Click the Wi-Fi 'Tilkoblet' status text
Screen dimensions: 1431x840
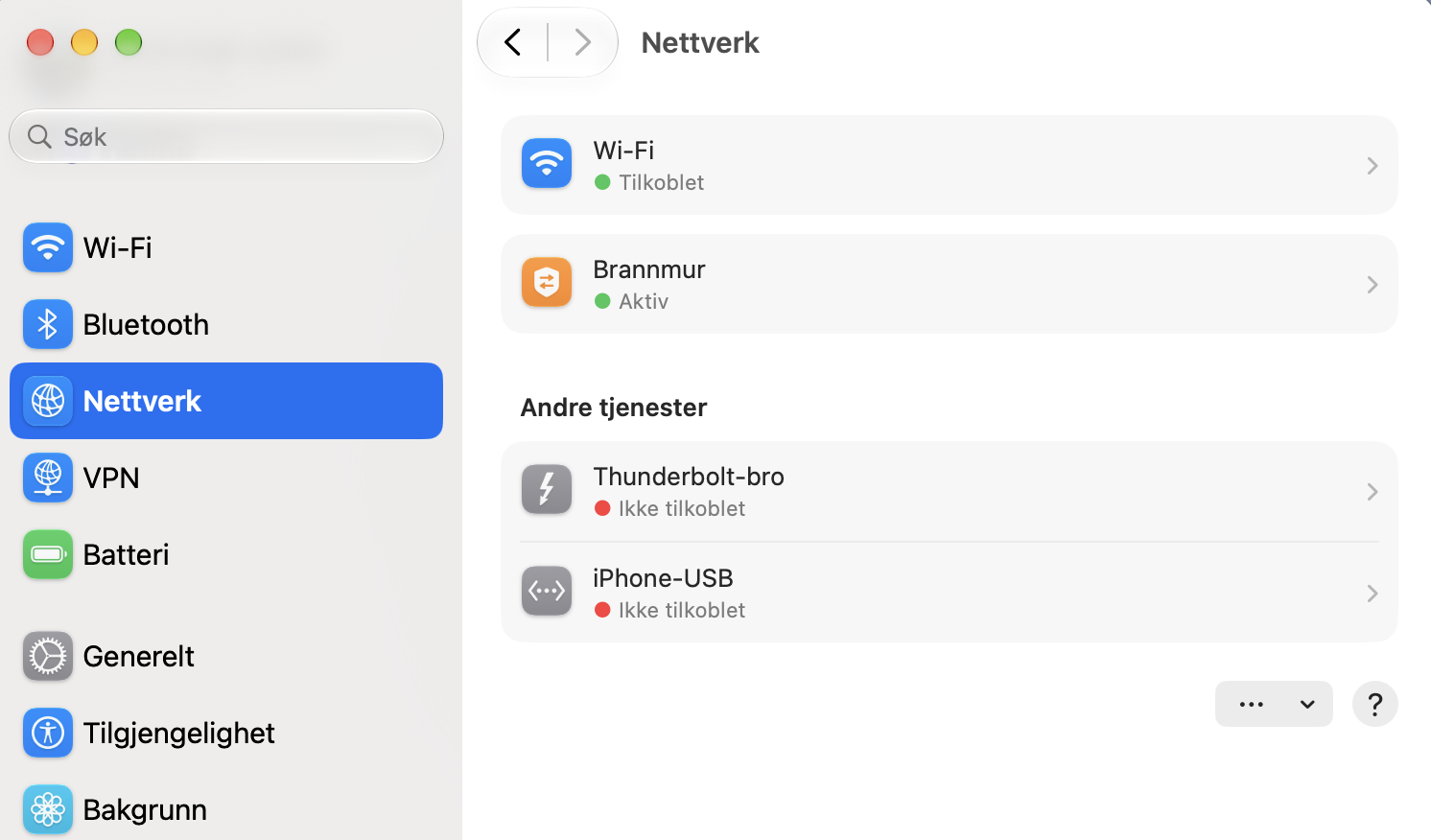click(662, 182)
